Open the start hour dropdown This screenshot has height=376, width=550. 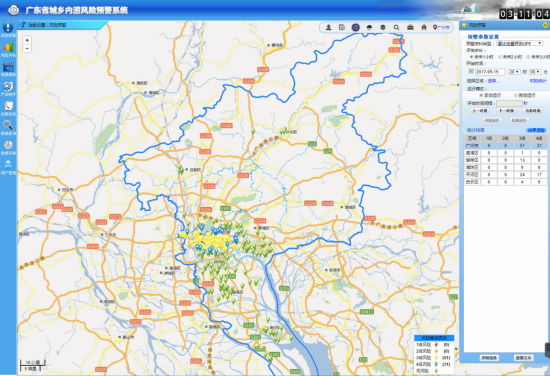(x=514, y=72)
